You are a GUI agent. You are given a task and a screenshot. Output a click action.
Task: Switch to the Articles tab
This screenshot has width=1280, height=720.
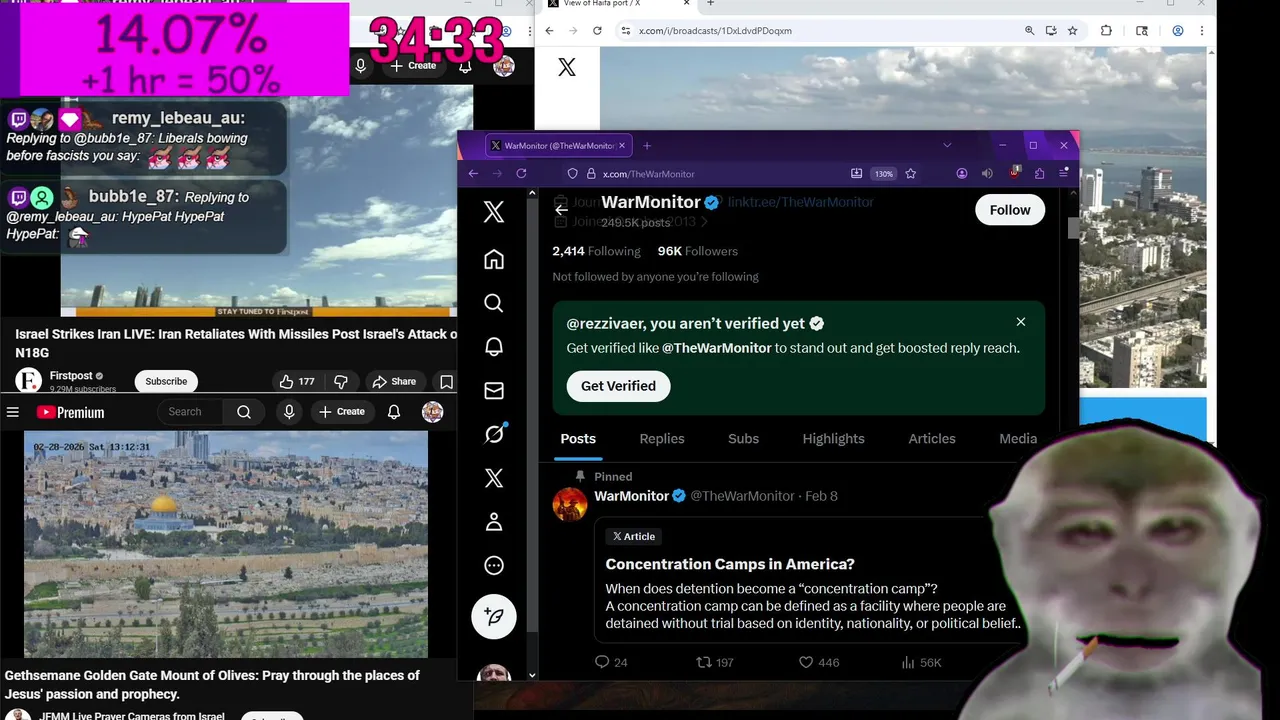coord(932,439)
